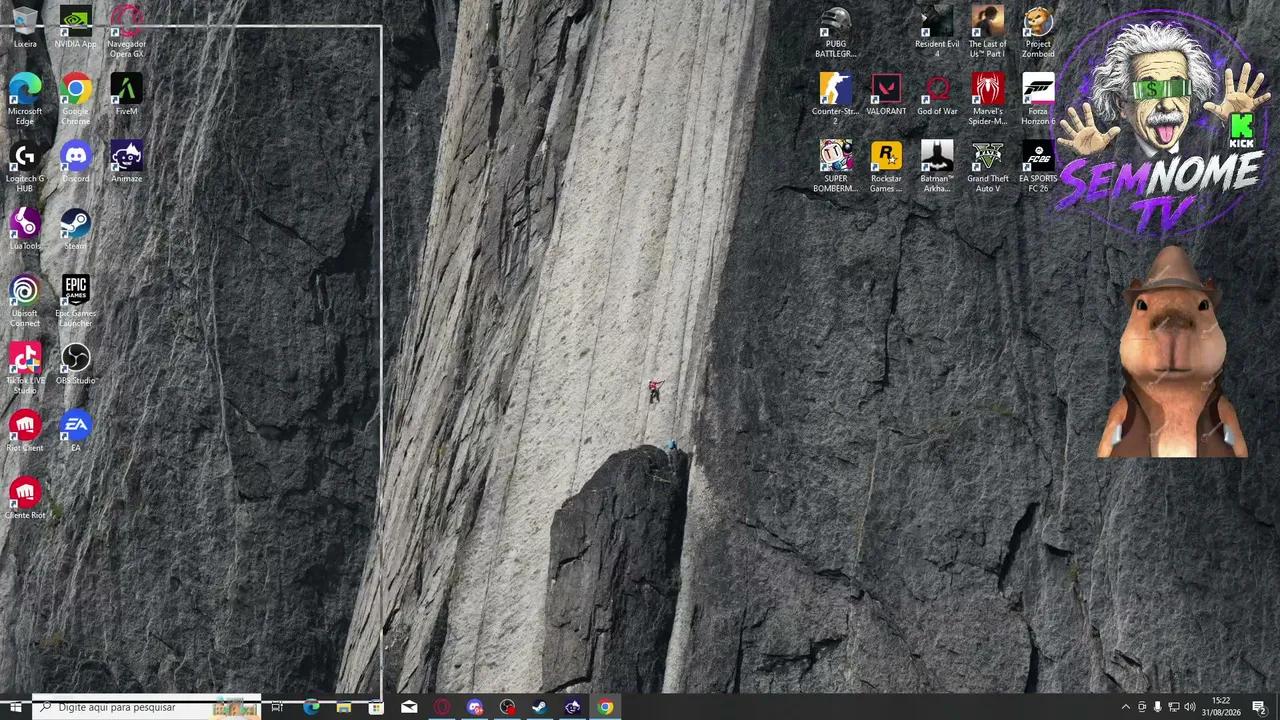1280x720 pixels.
Task: Select the Resident Evil 4 shortcut
Action: pyautogui.click(x=937, y=32)
